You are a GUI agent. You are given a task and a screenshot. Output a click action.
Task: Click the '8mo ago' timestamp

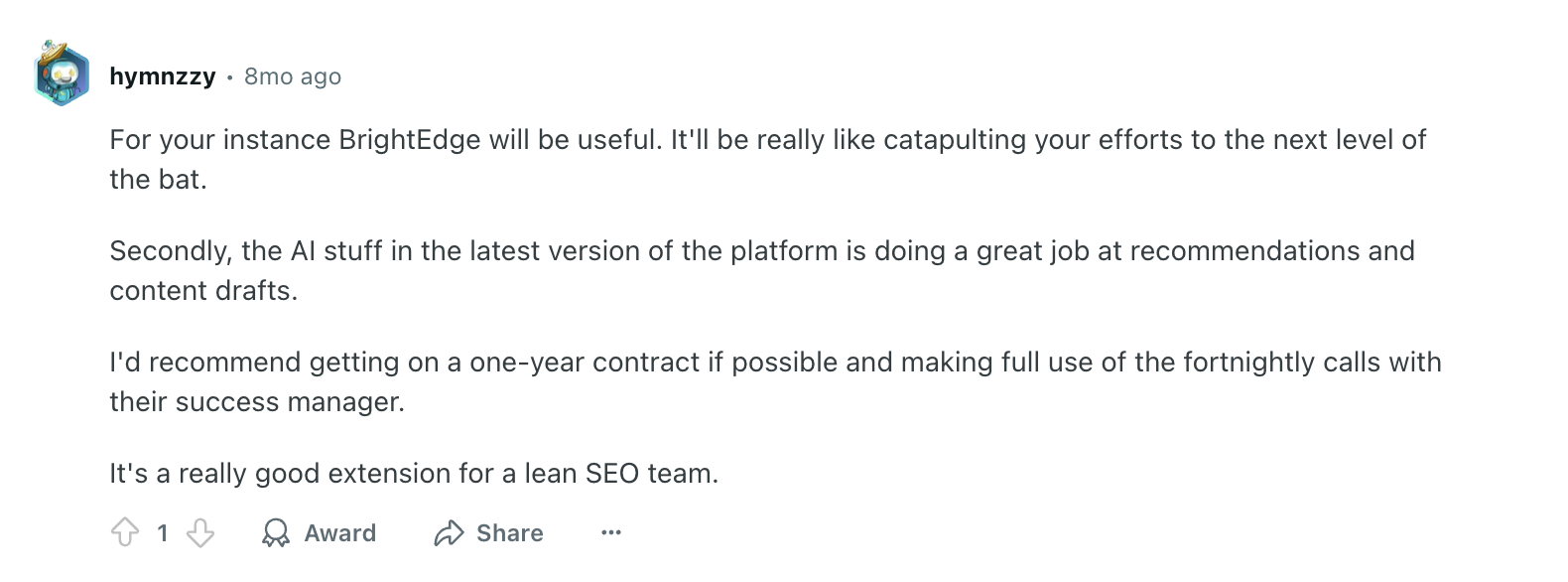tap(293, 76)
